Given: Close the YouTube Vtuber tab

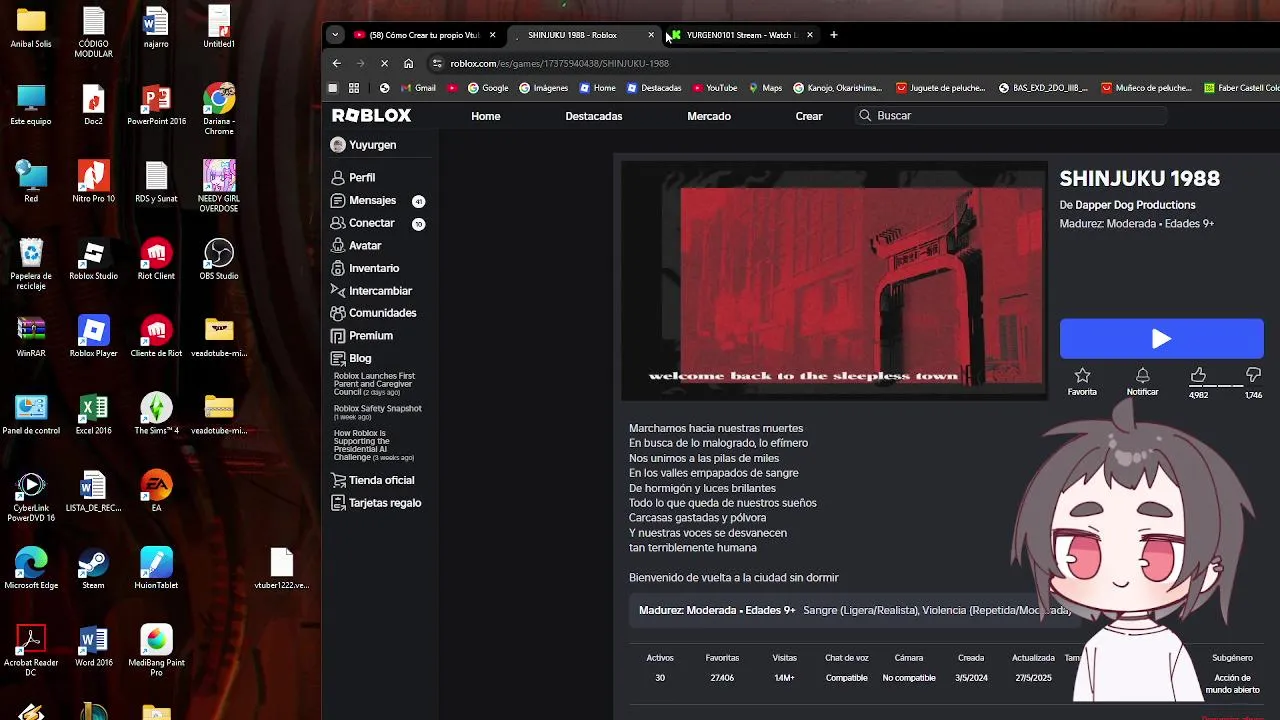Looking at the screenshot, I should click(492, 35).
